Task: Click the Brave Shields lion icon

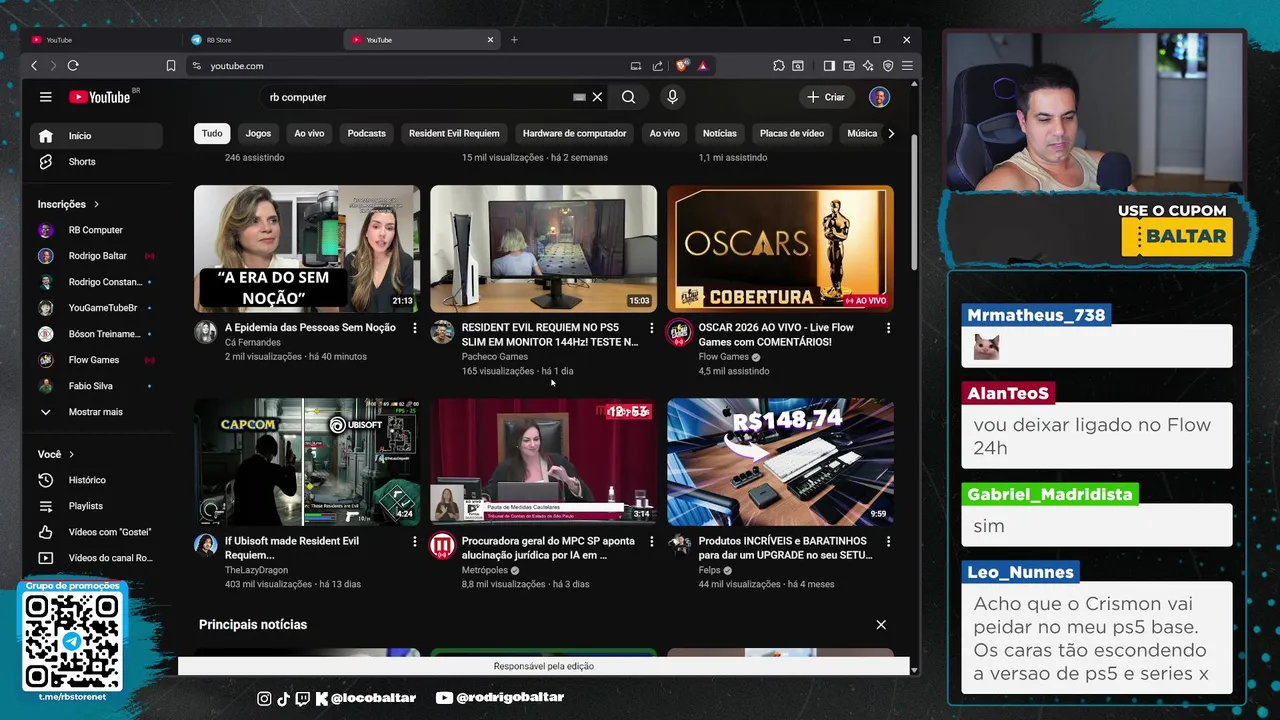Action: point(682,66)
